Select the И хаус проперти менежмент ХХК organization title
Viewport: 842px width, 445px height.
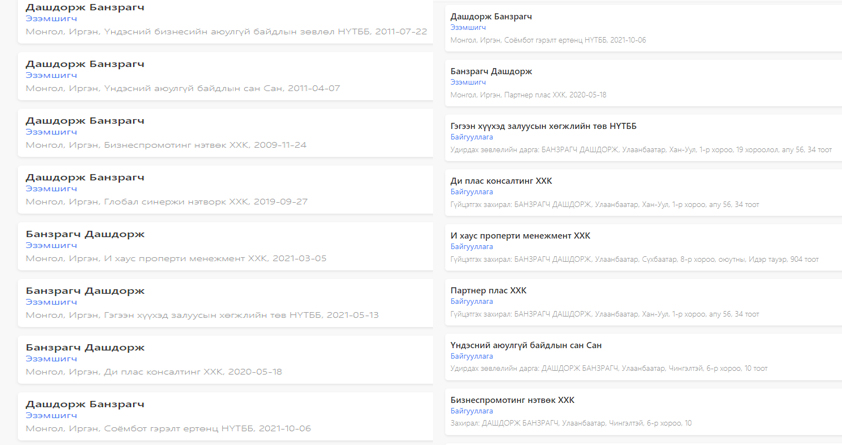pos(520,236)
